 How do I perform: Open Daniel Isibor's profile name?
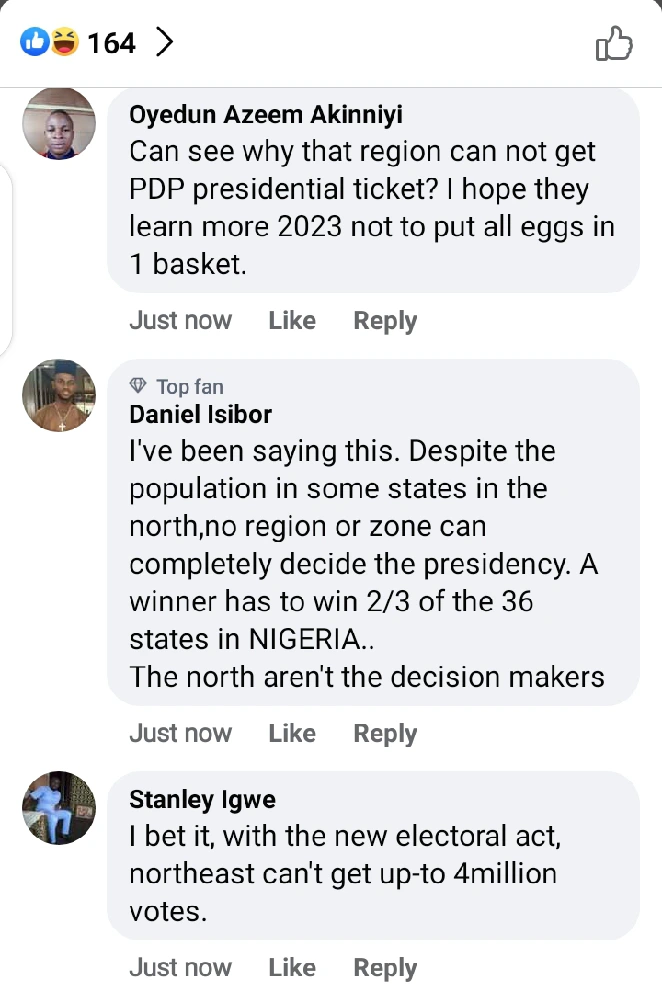(x=201, y=414)
